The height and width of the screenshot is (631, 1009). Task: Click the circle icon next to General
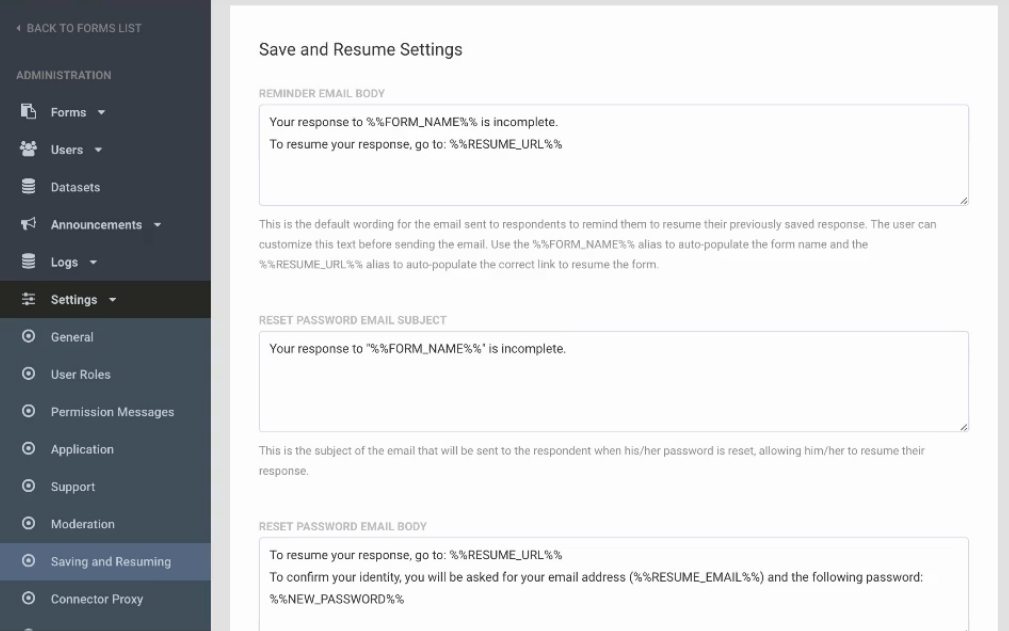28,336
